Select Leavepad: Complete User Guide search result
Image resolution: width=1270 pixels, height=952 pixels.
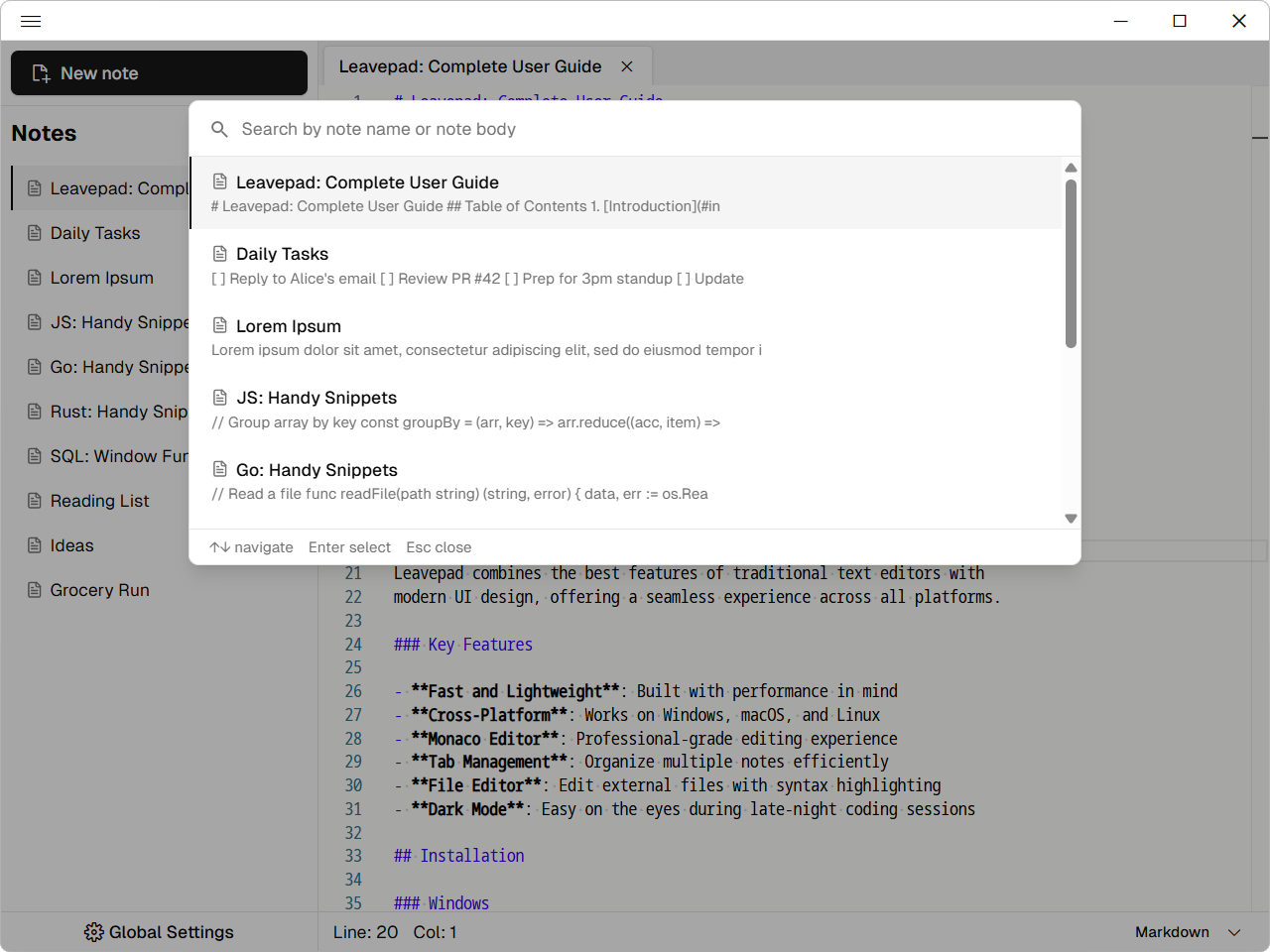coord(626,193)
